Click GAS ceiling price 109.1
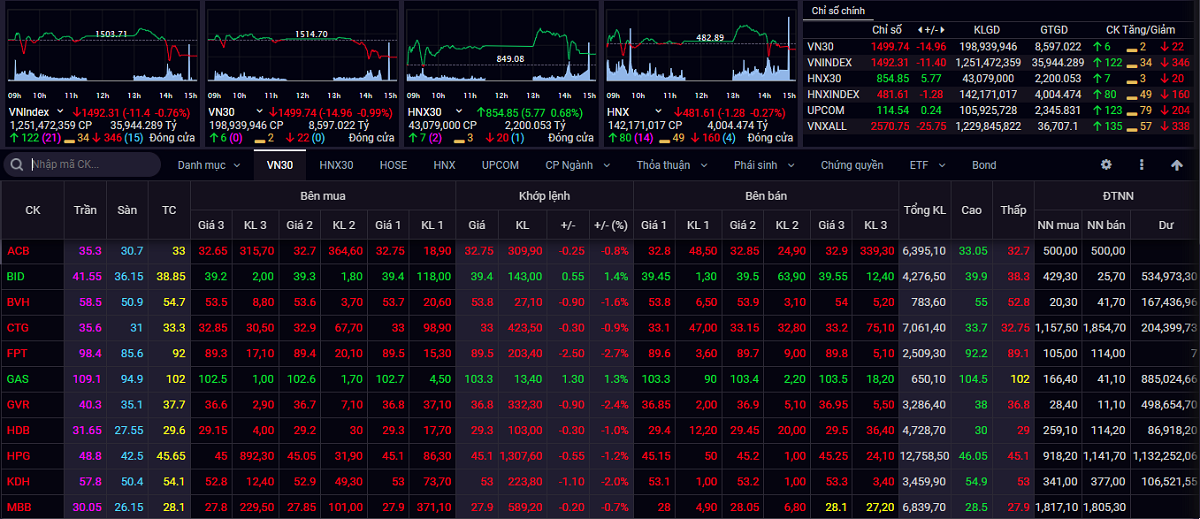 point(87,379)
